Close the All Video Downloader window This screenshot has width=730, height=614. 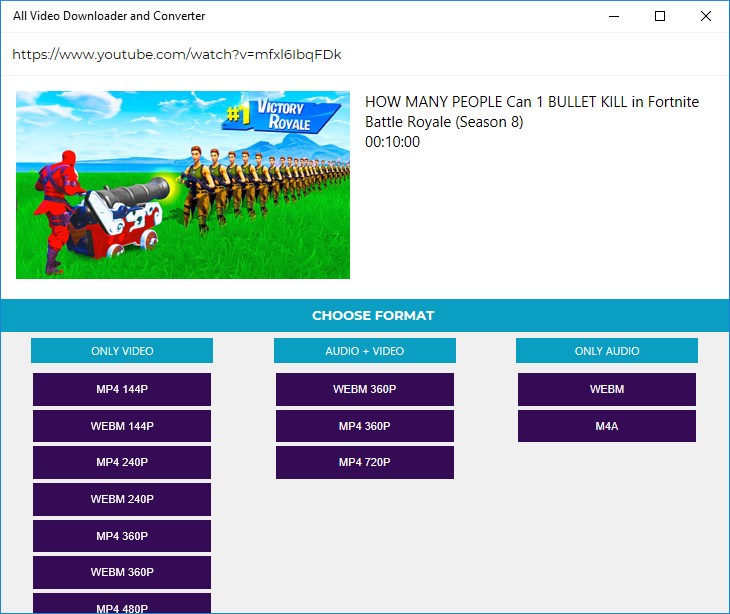pos(706,16)
